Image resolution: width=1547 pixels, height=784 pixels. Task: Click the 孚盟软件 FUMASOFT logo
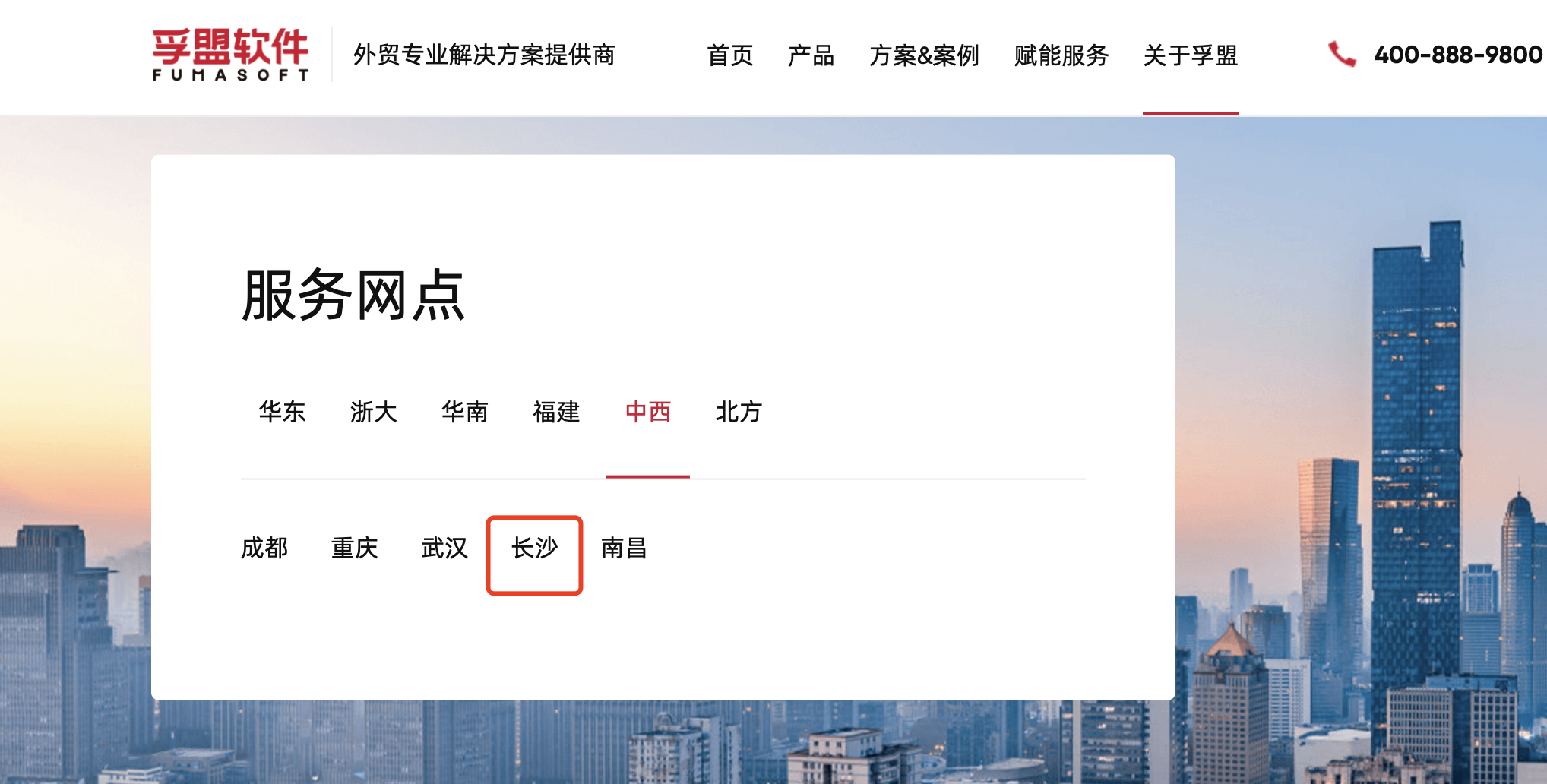[x=230, y=55]
